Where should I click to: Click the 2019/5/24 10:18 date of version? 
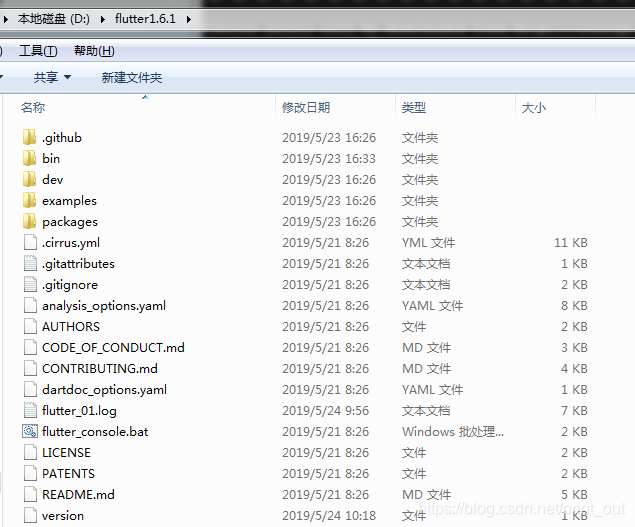click(329, 516)
